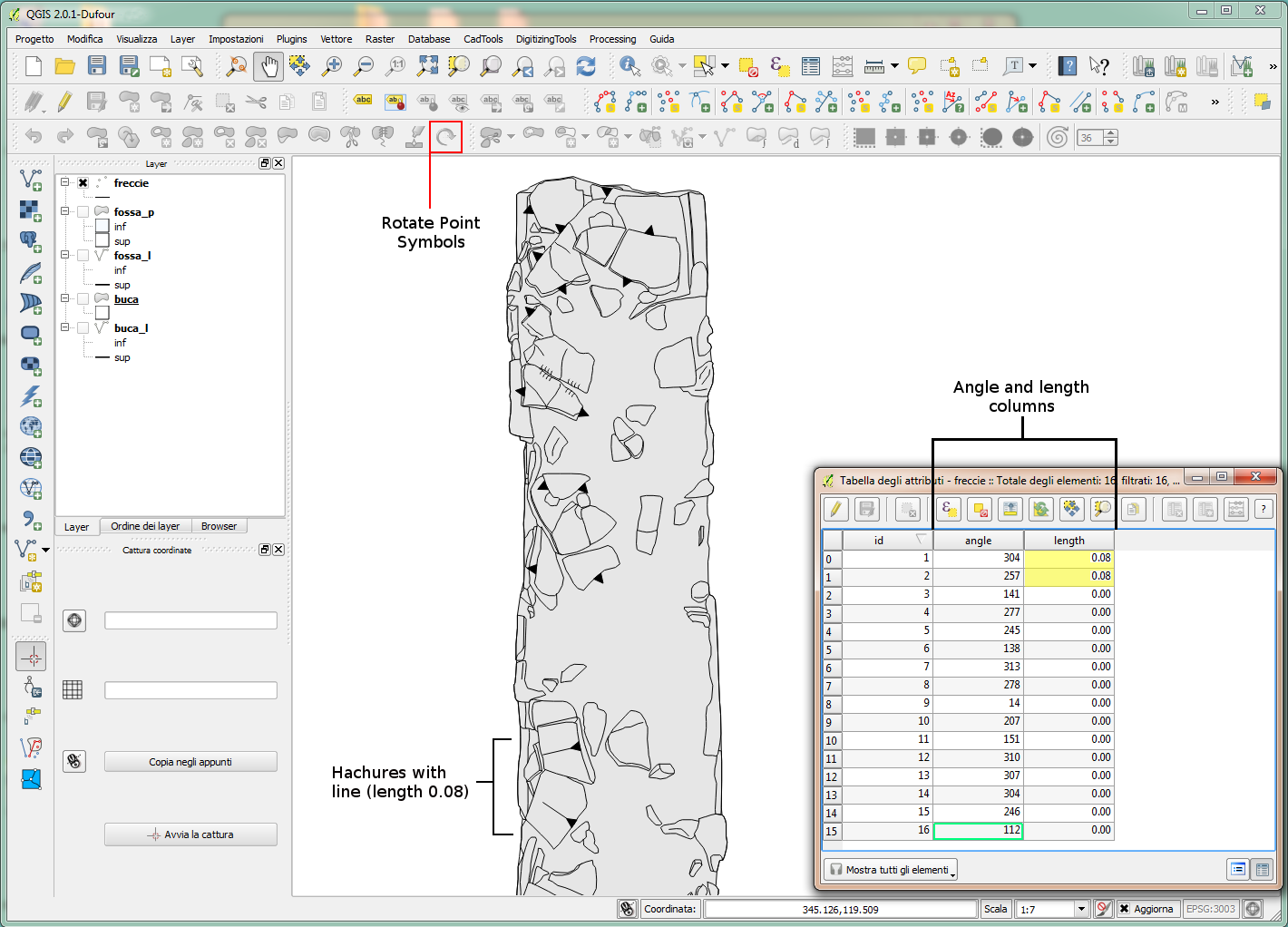Viewport: 1288px width, 927px height.
Task: Activate the Pan Map hand tool
Action: tap(268, 66)
